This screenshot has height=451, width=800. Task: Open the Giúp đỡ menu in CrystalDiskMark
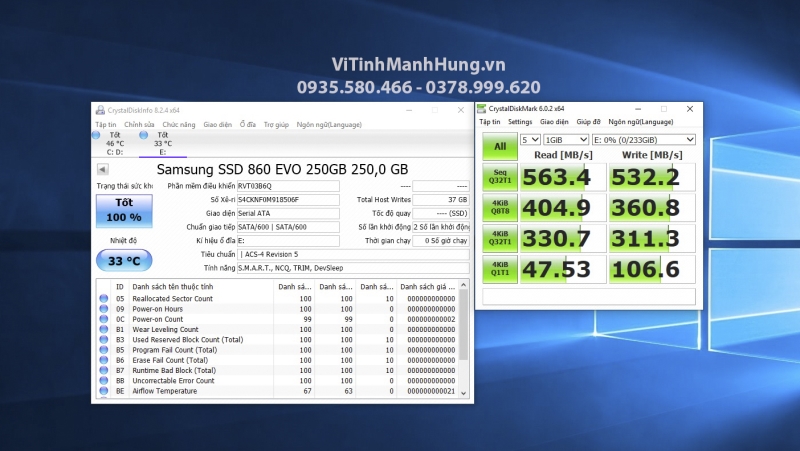tap(588, 122)
